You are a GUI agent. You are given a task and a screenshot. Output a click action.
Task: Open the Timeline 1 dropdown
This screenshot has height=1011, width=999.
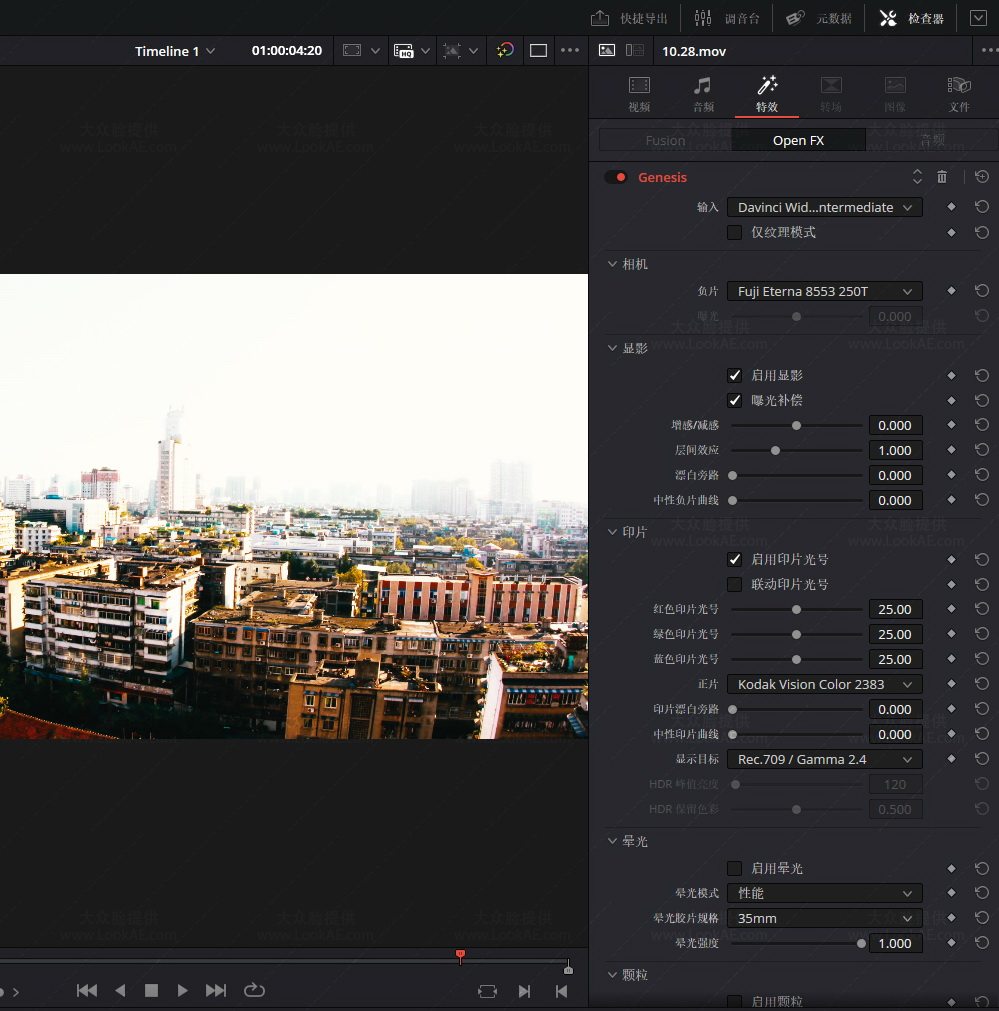point(174,51)
